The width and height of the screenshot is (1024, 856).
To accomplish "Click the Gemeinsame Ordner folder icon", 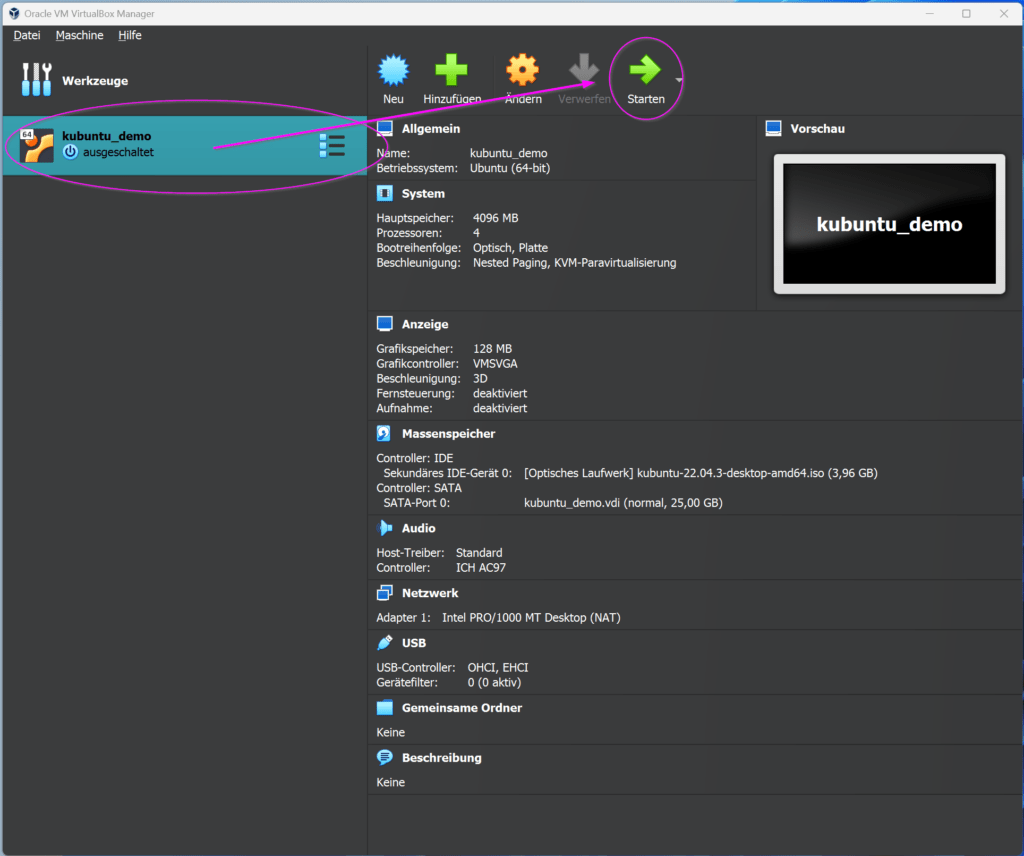I will [385, 708].
